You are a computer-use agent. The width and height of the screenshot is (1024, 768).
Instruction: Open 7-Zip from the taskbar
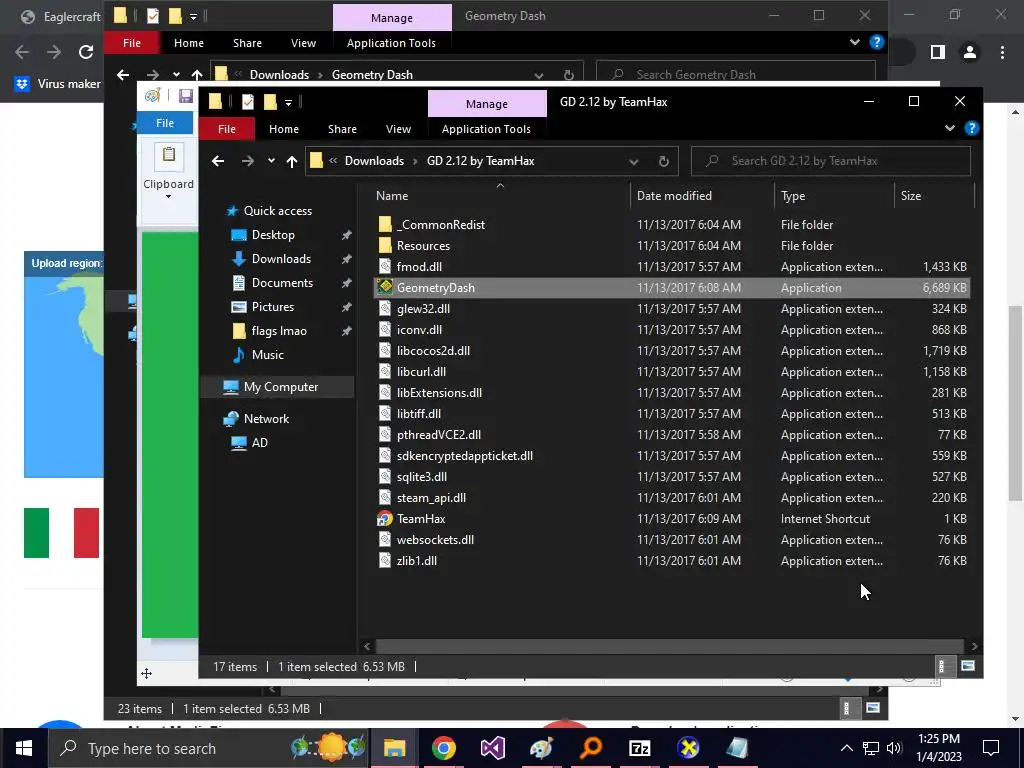click(x=639, y=748)
